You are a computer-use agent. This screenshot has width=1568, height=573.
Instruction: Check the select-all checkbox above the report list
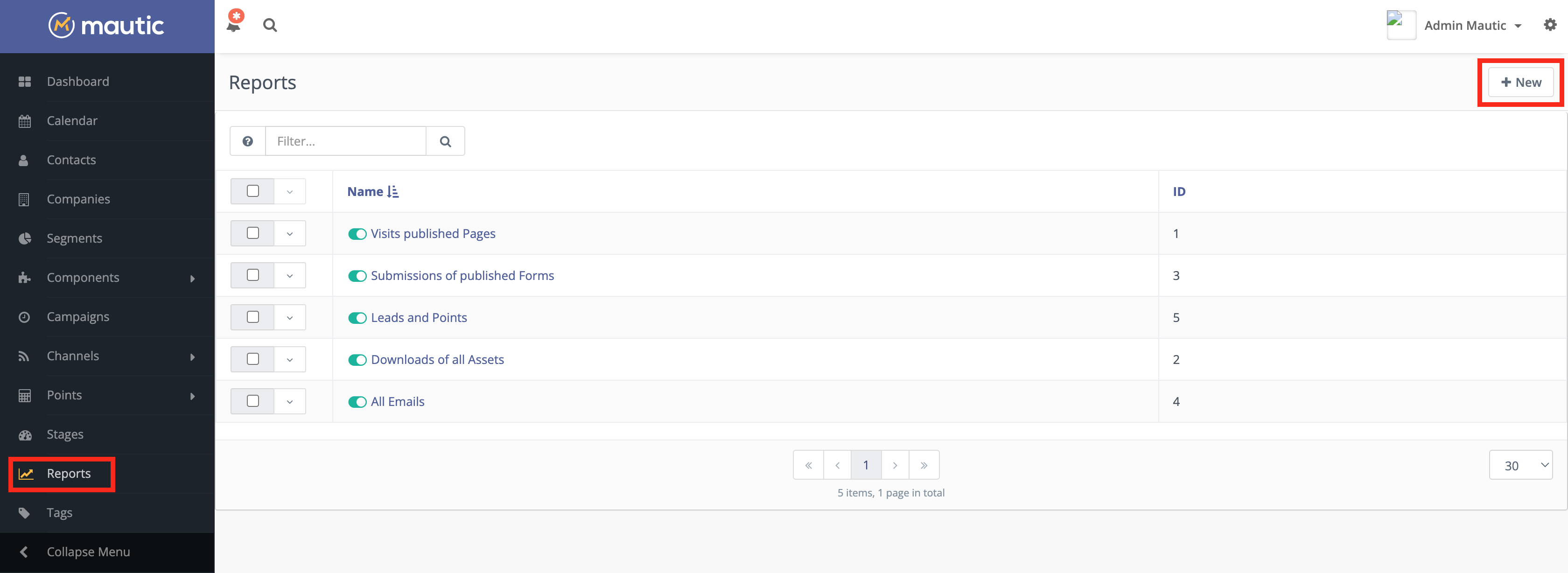(x=252, y=190)
